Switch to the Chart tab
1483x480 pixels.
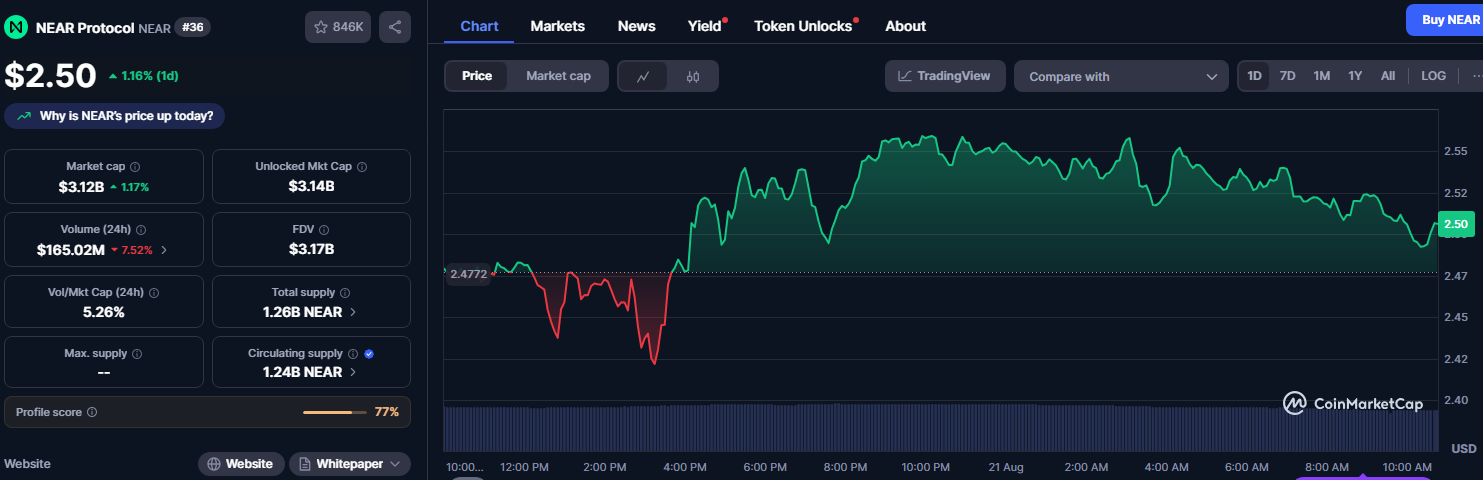[479, 26]
